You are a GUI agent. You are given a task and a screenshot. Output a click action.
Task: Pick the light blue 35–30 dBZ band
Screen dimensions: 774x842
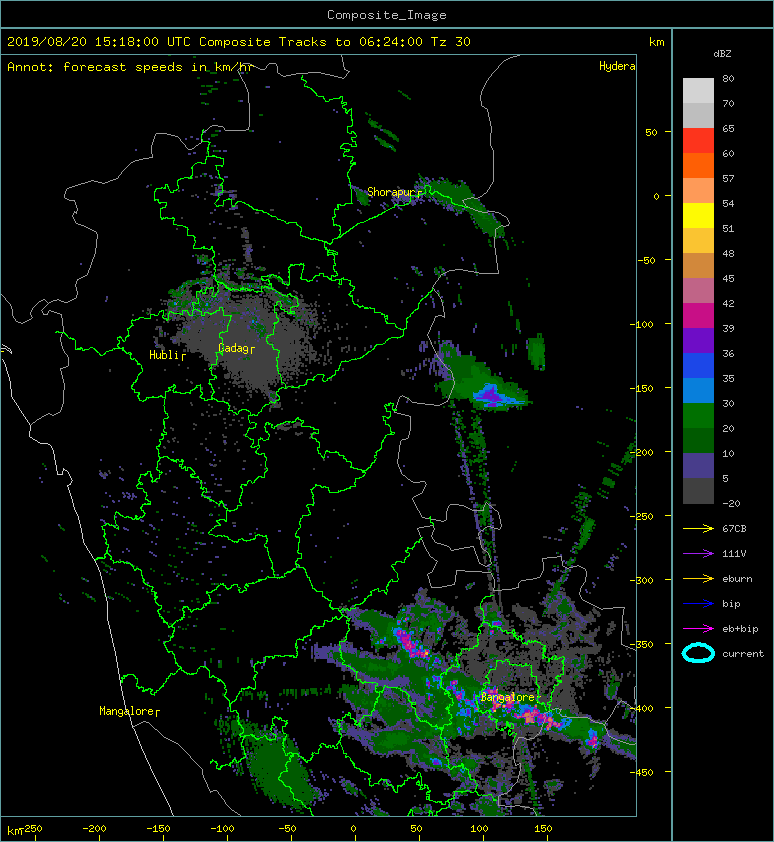(698, 390)
